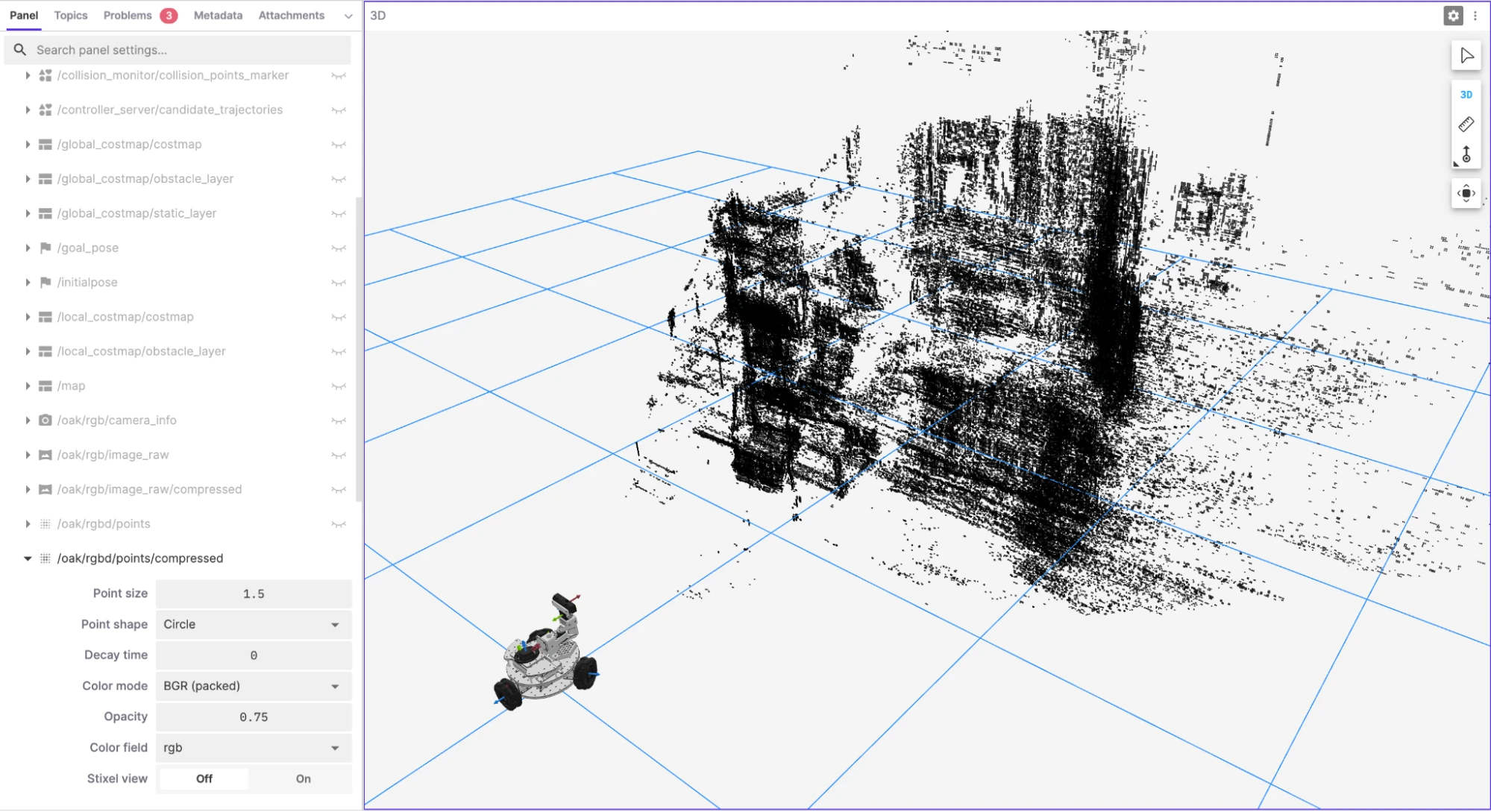1491x812 pixels.
Task: Click the recenter camera button
Action: pyautogui.click(x=1466, y=194)
